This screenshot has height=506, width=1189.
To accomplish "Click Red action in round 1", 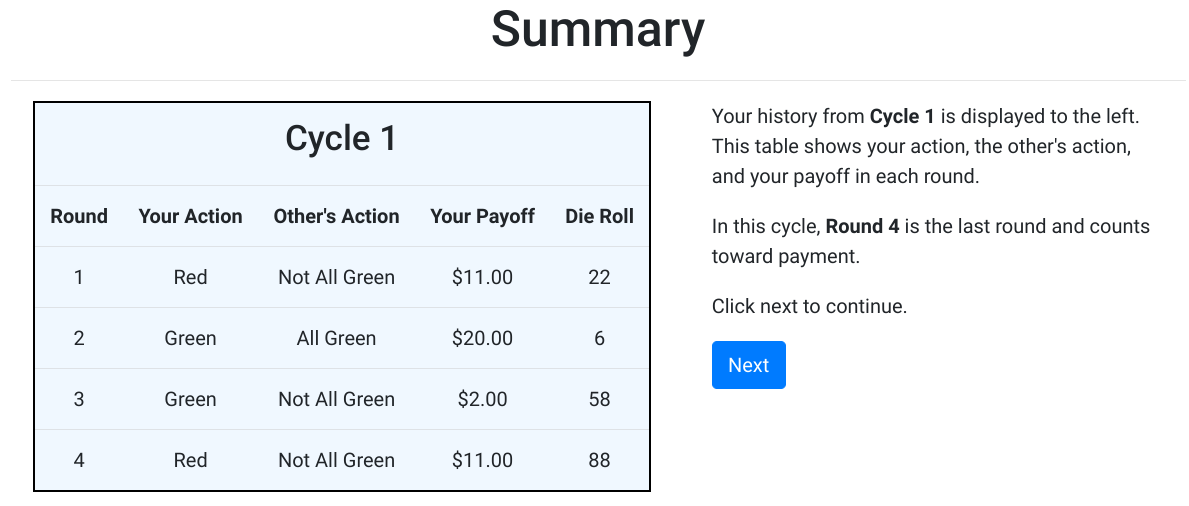I will point(190,277).
